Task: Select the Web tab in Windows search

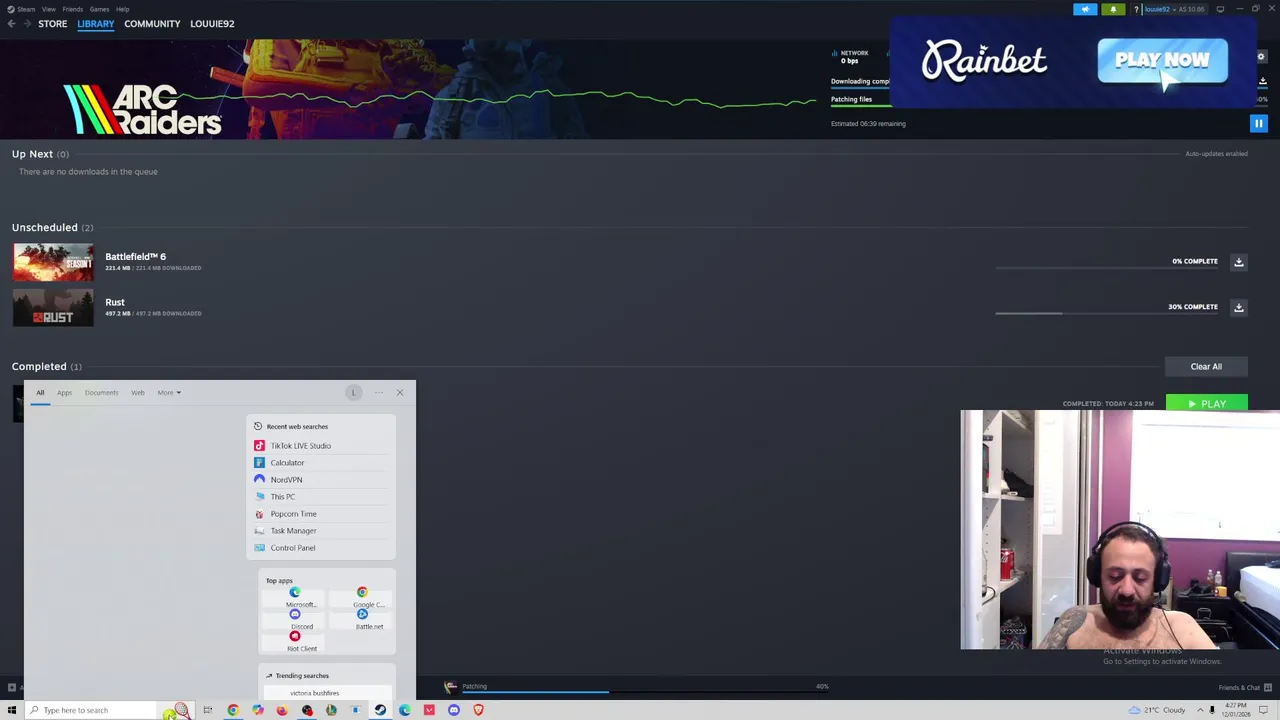Action: (x=137, y=393)
